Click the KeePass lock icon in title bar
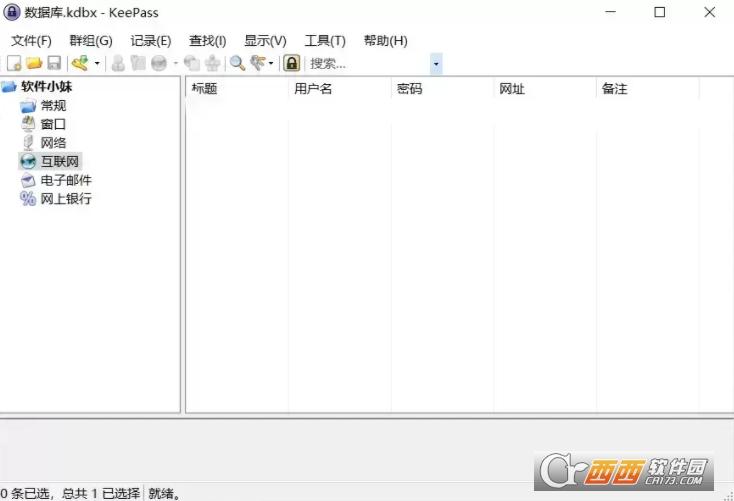This screenshot has height=501, width=734. (11, 12)
